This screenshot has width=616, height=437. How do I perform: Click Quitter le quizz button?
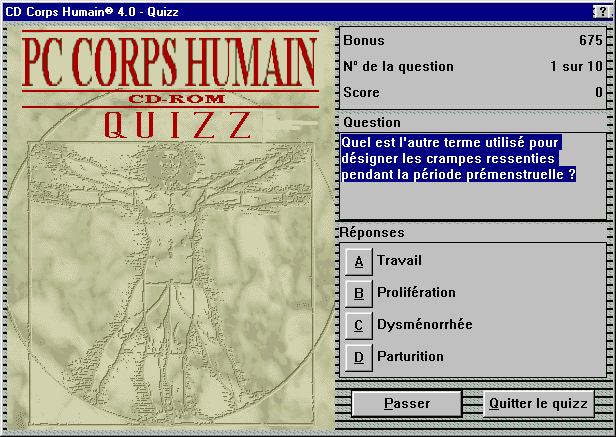click(538, 404)
